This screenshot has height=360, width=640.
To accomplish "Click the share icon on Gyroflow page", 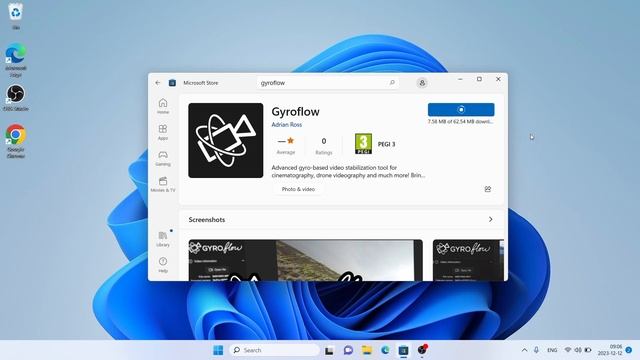I will [x=487, y=189].
